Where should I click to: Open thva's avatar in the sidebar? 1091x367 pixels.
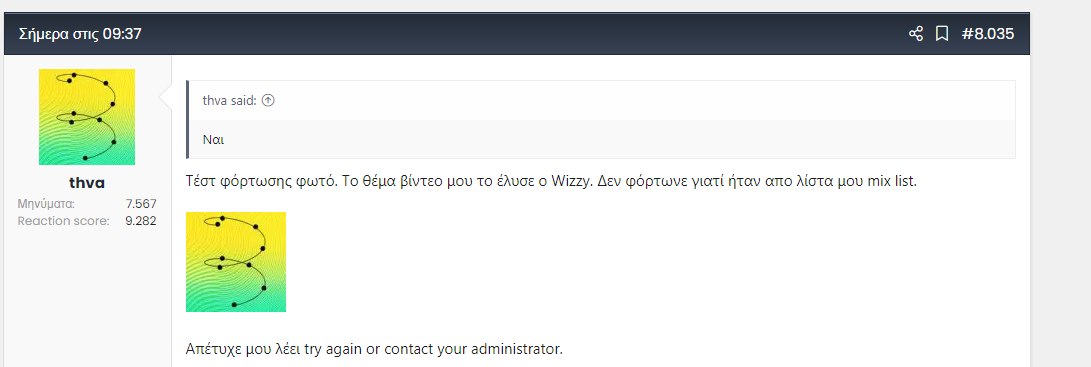click(87, 117)
